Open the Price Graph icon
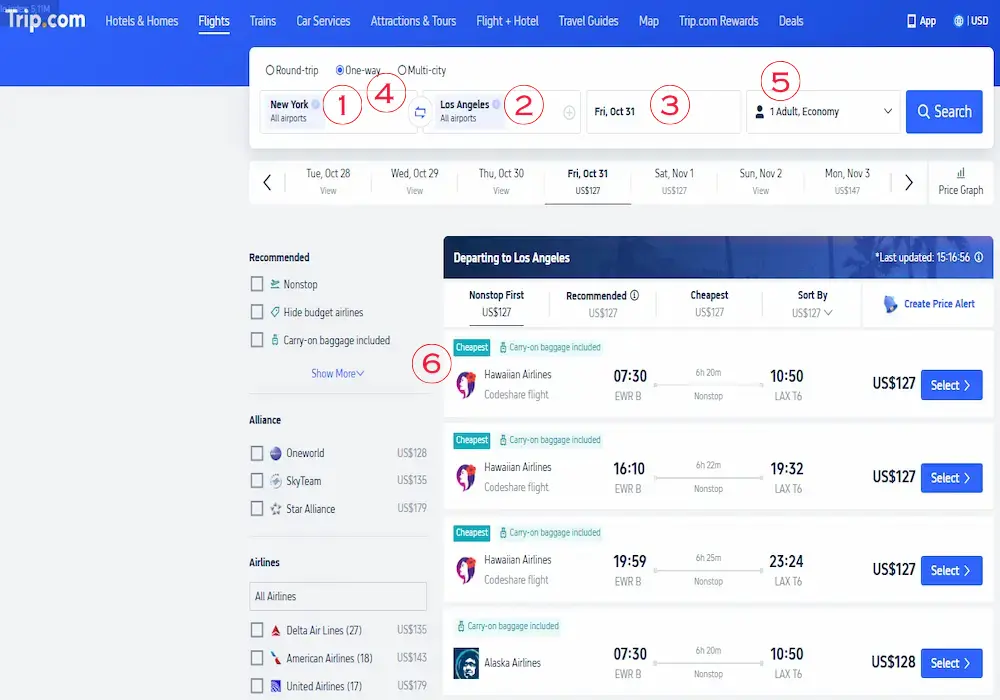 pyautogui.click(x=960, y=174)
